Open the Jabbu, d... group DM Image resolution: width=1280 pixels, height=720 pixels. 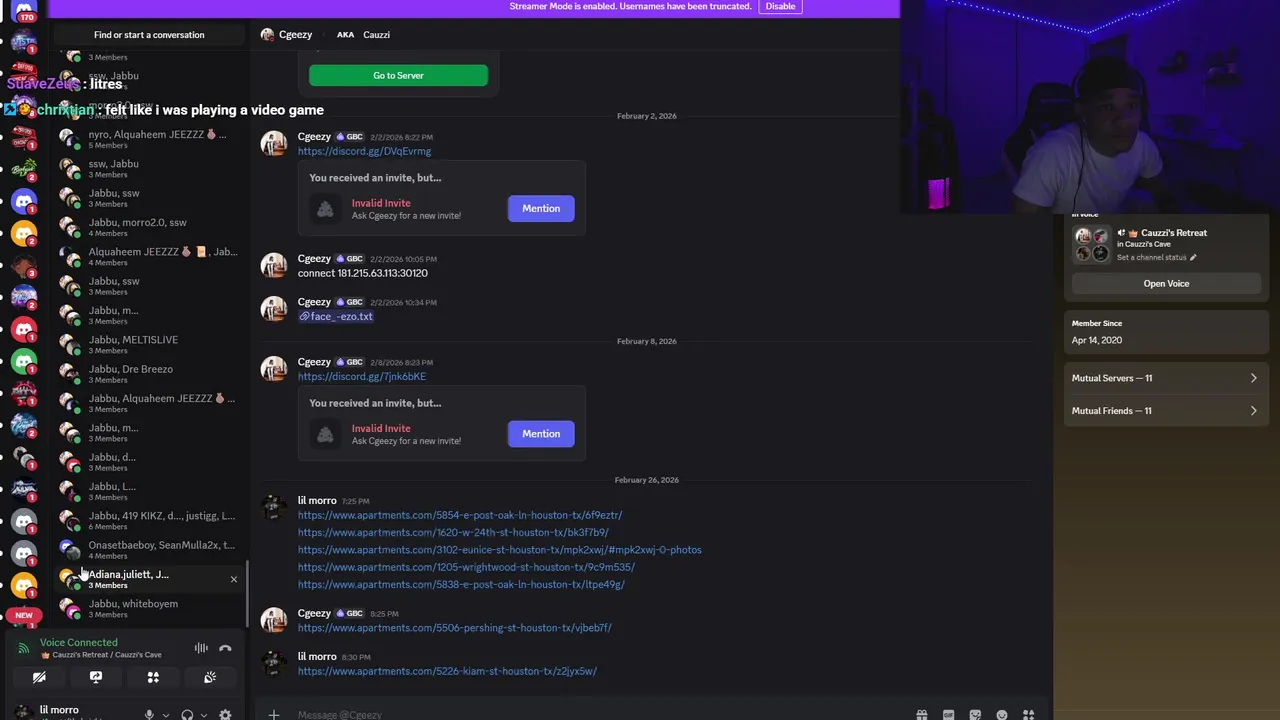(148, 462)
